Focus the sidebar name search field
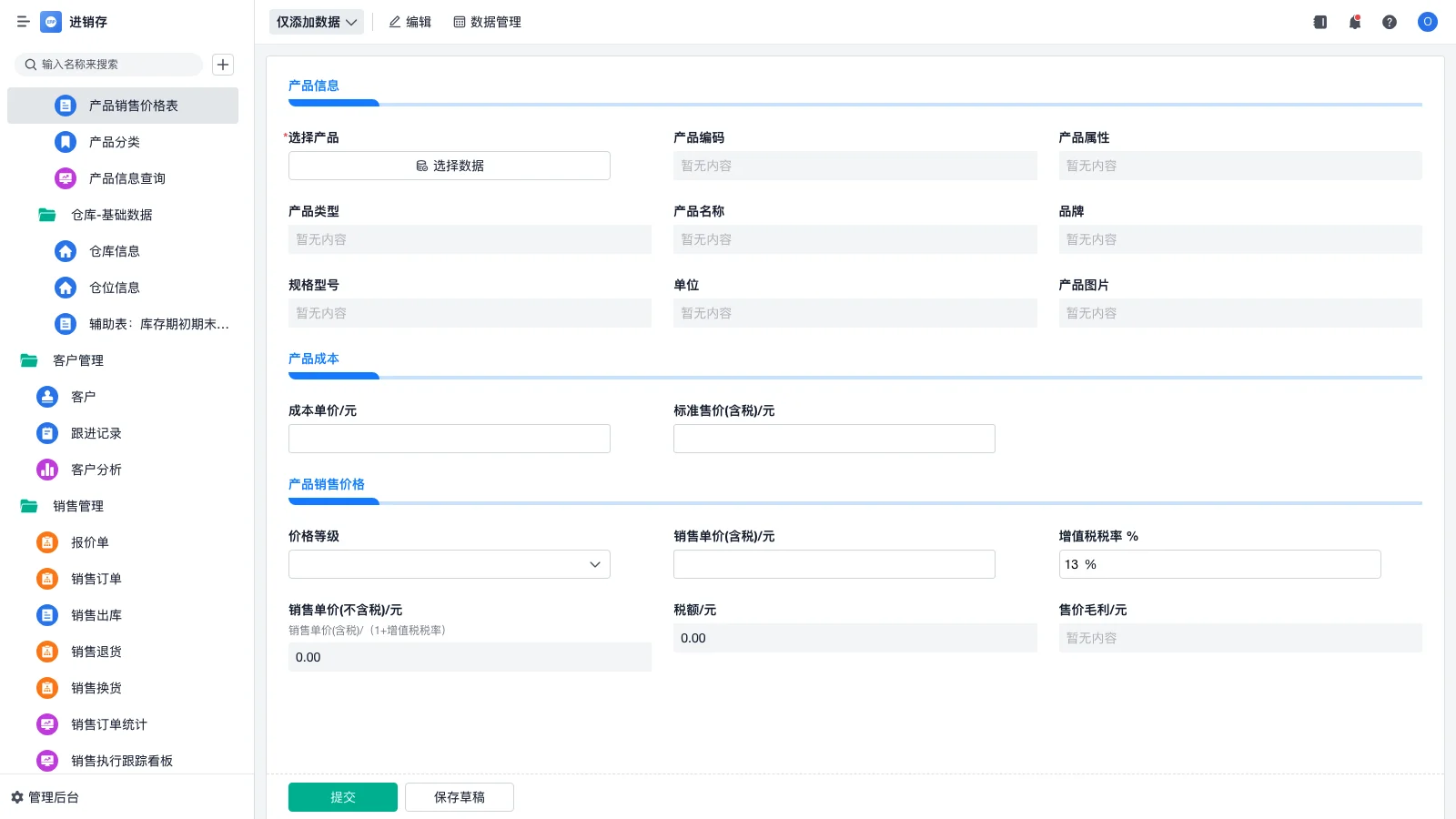1456x819 pixels. (108, 65)
